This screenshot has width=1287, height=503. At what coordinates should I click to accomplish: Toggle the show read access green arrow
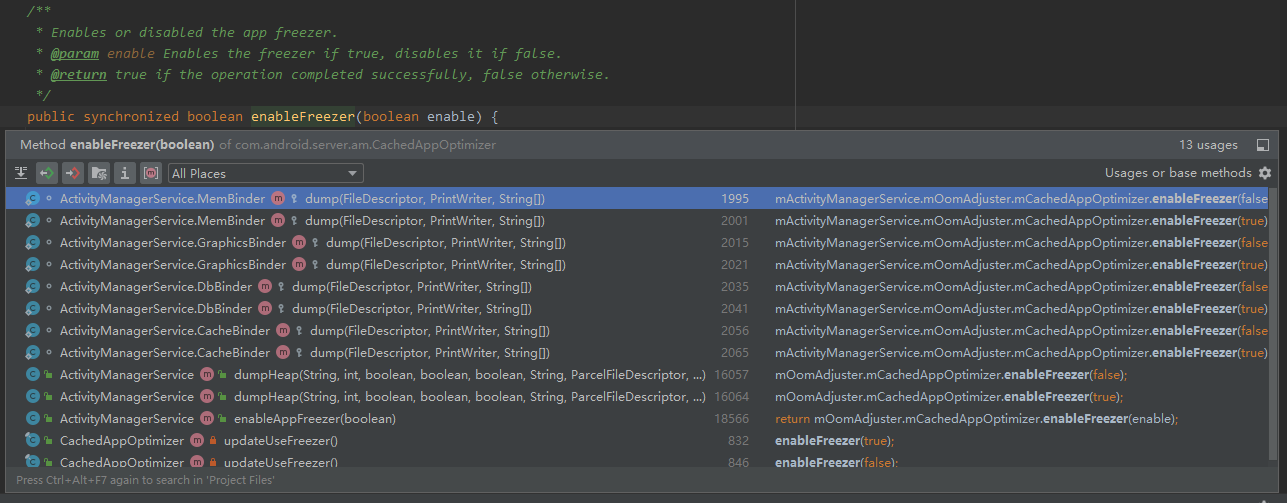47,173
